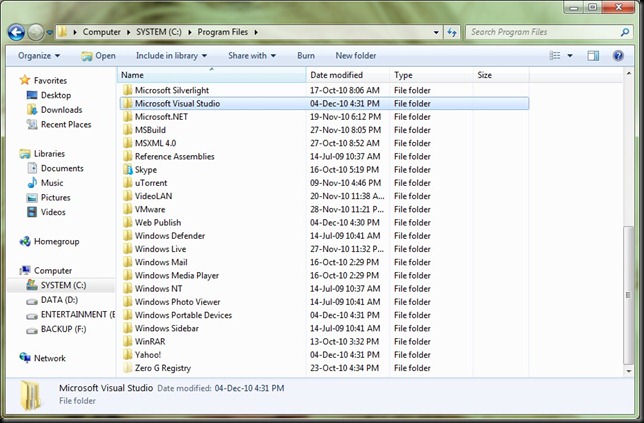Open the Organize menu
The image size is (644, 423).
39,55
